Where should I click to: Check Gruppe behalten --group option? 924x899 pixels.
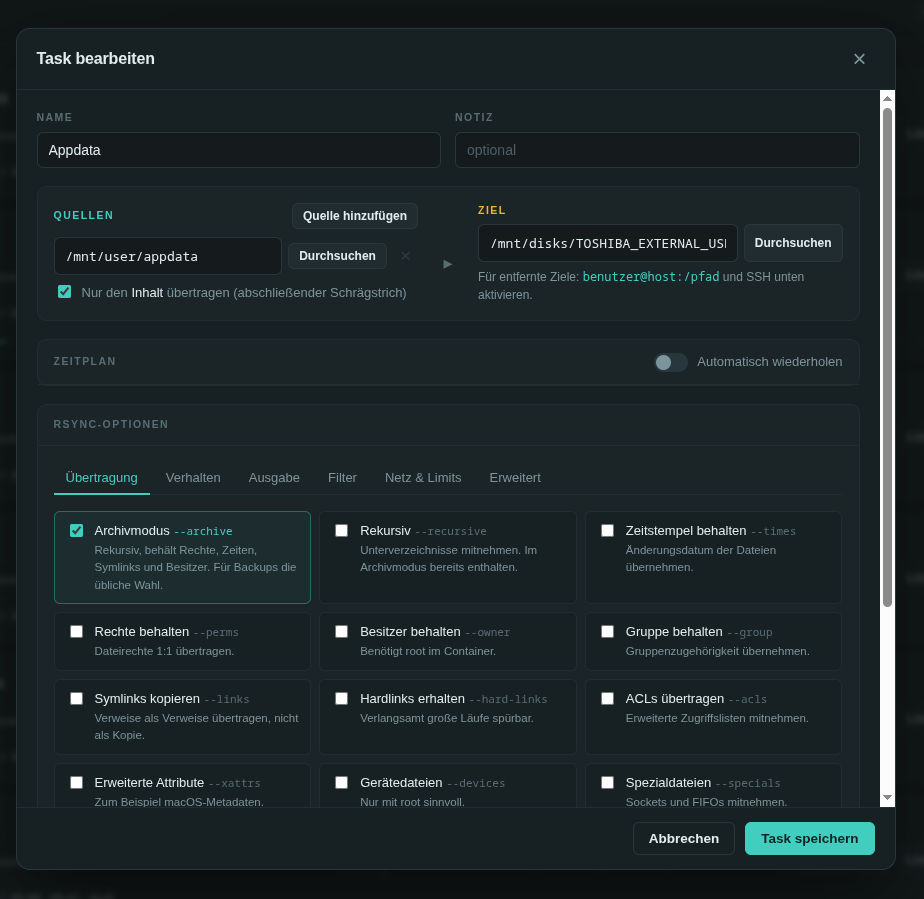tap(608, 632)
